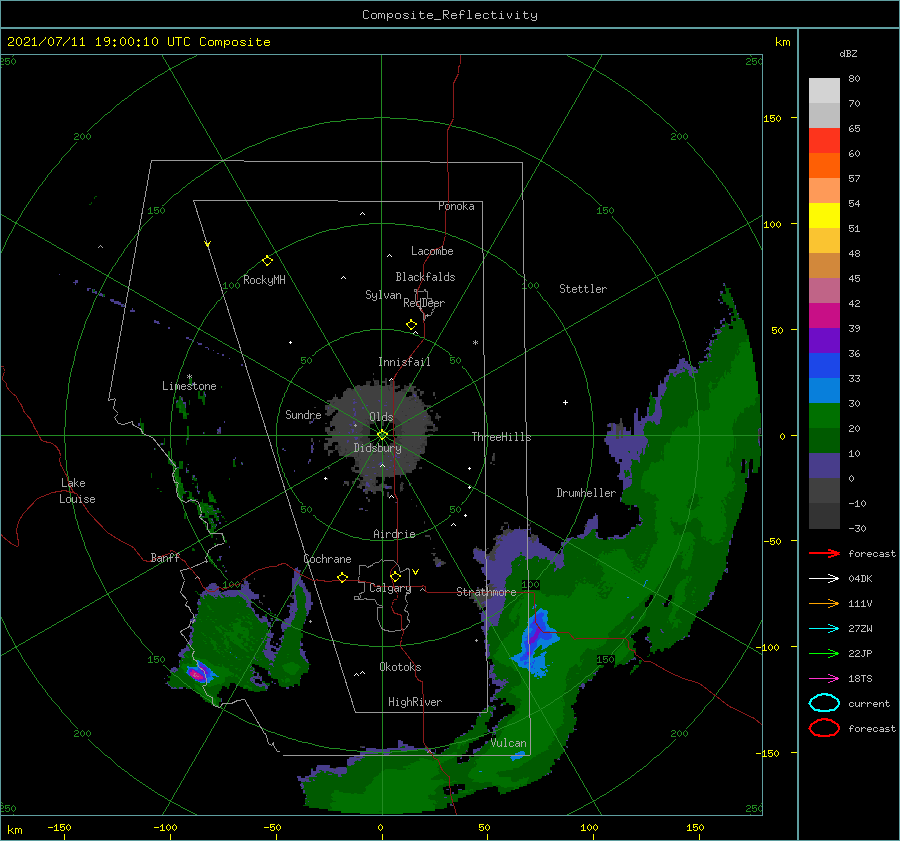Click the 'RockyMH' map label
This screenshot has height=841, width=900.
point(264,280)
